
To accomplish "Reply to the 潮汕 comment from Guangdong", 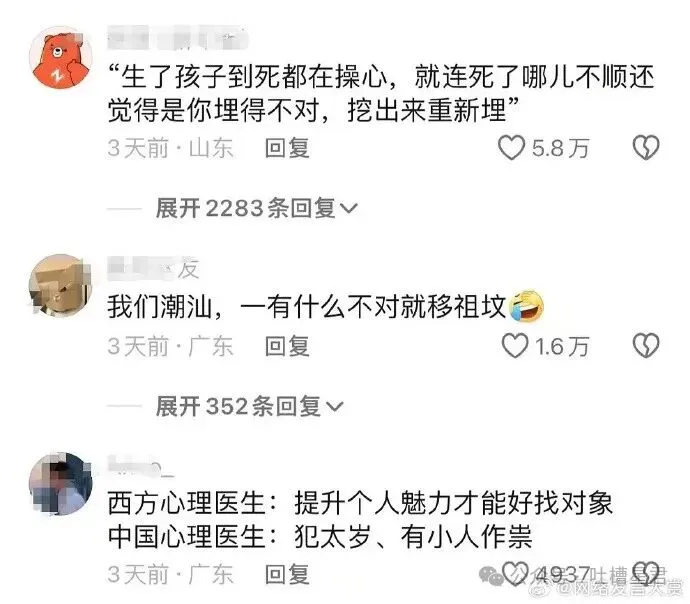I will 287,346.
